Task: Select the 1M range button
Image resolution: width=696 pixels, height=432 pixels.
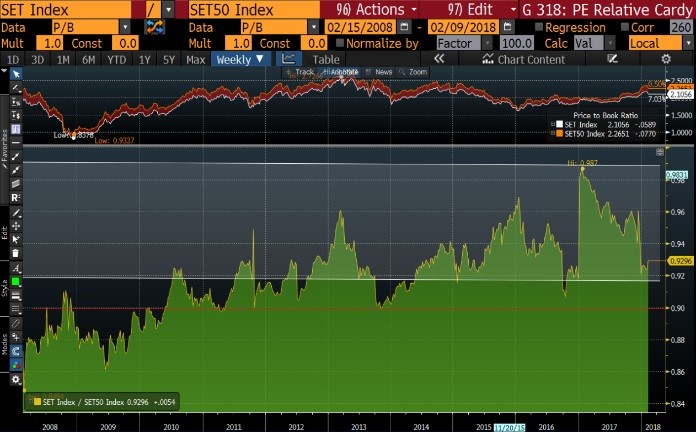Action: (63, 59)
